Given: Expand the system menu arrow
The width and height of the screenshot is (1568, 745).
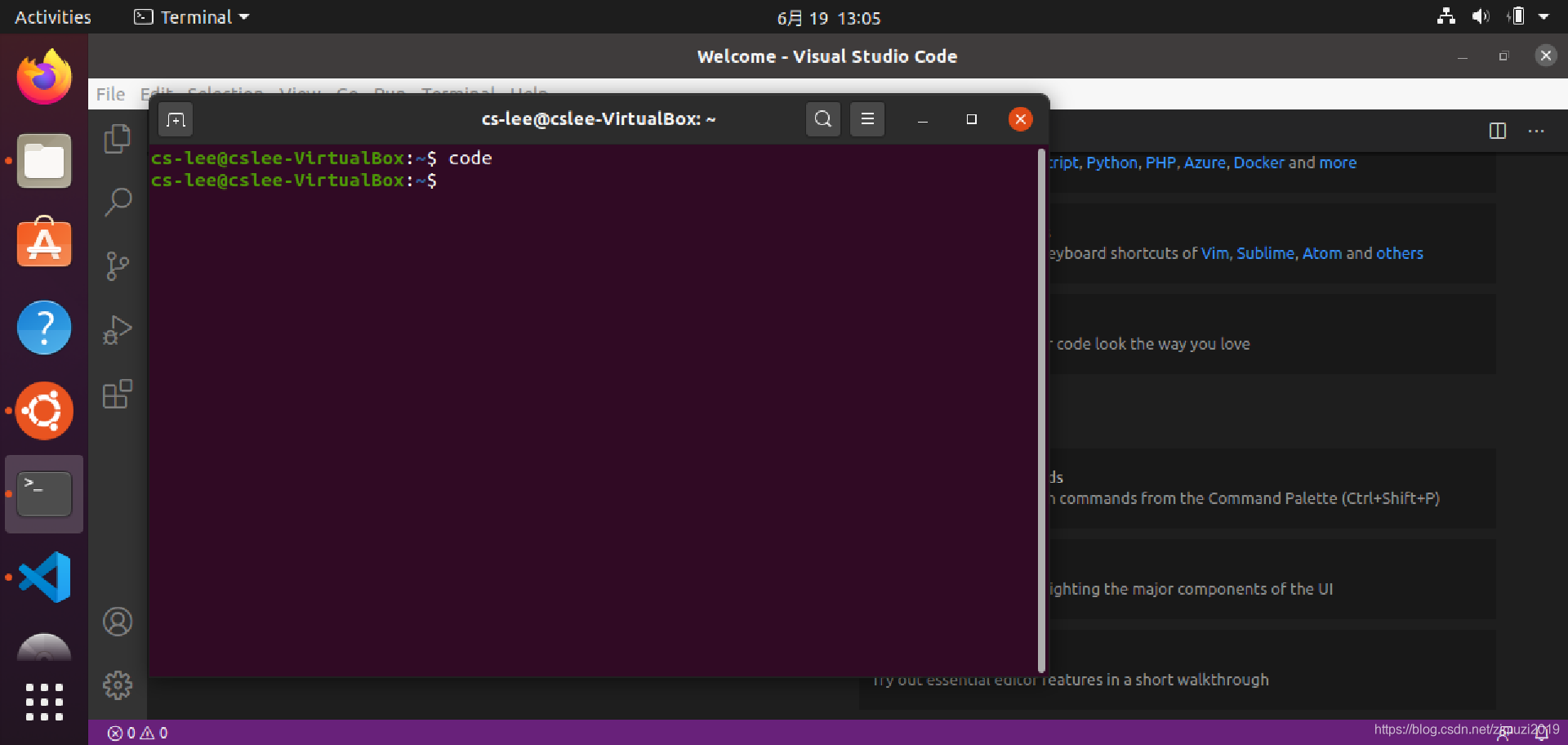Looking at the screenshot, I should click(1543, 16).
